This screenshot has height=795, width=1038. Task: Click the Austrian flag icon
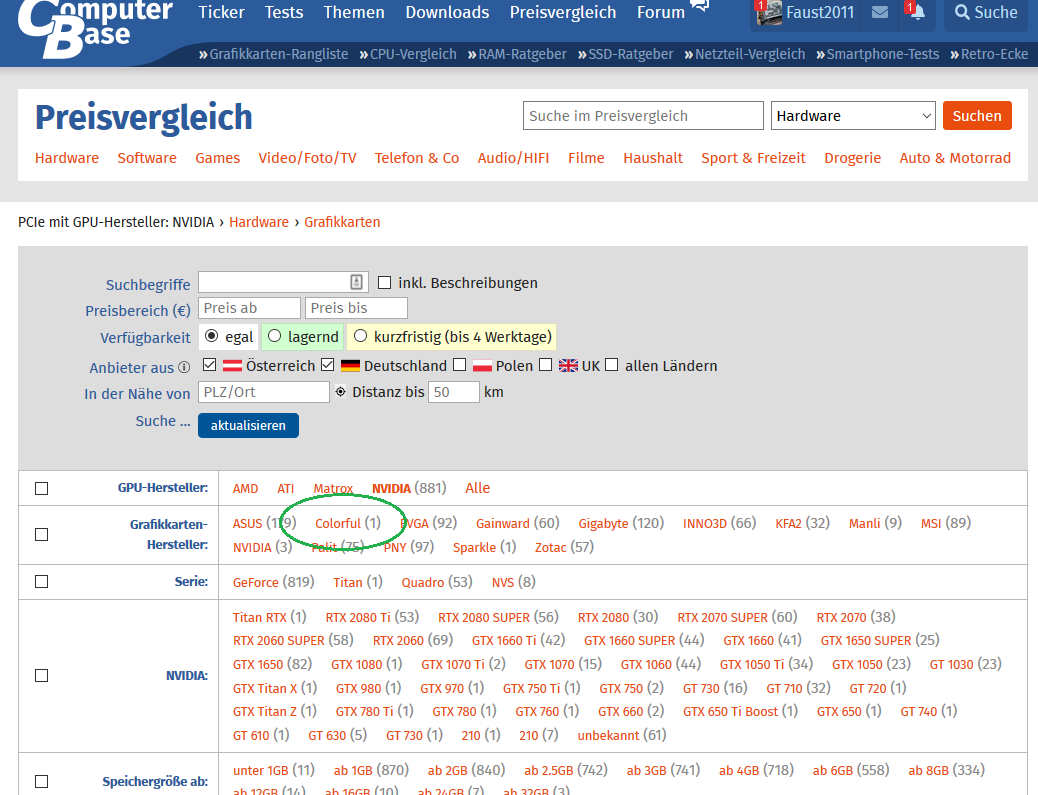click(232, 365)
